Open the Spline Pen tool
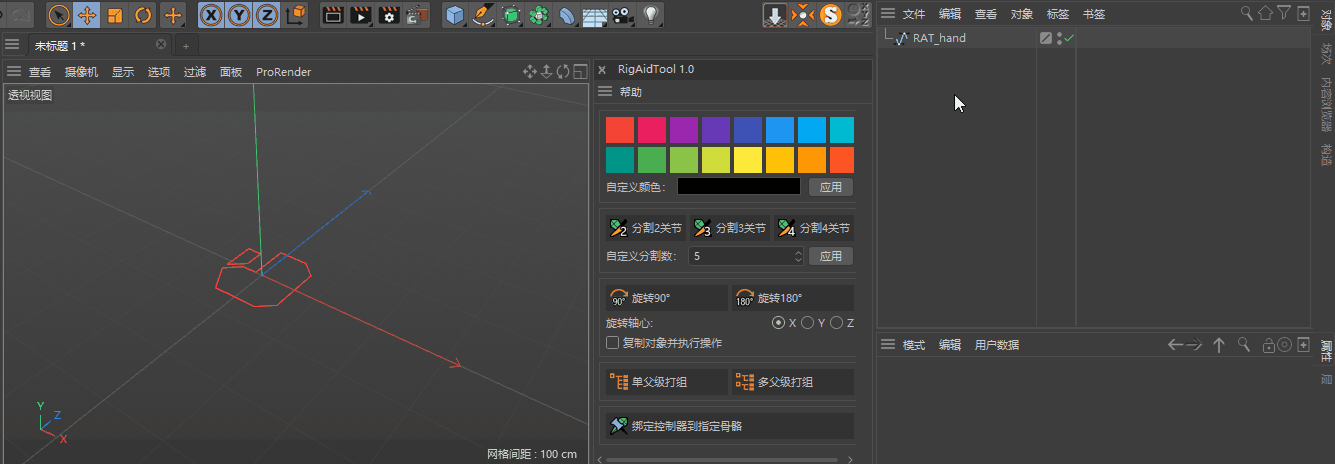1335x464 pixels. click(484, 15)
